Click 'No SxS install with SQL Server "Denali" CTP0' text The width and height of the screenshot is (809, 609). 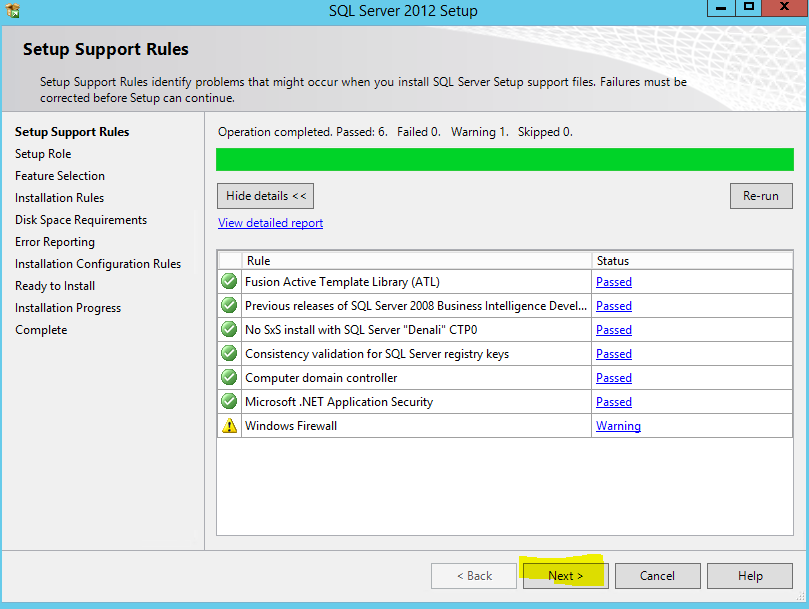click(361, 330)
